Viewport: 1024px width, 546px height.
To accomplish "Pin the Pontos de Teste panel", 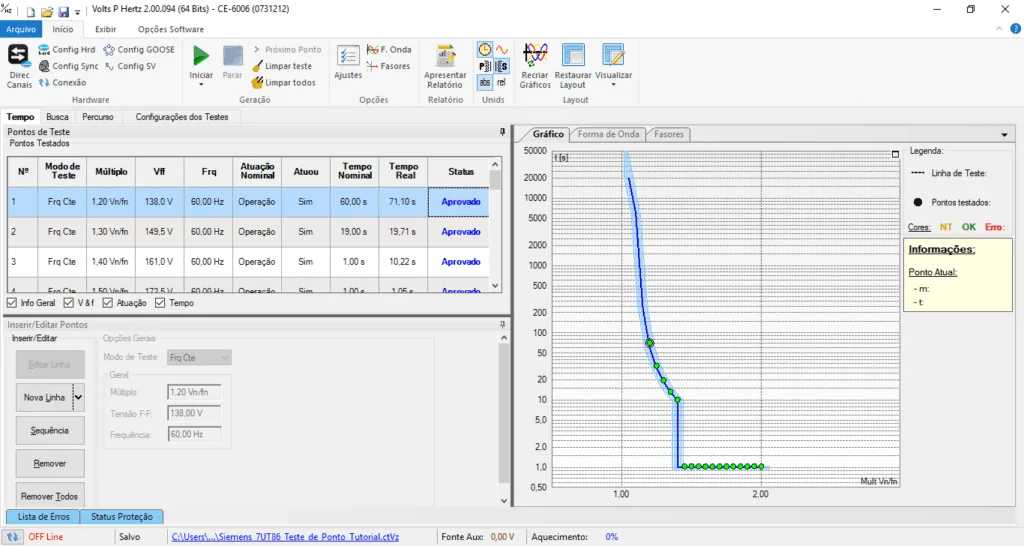I will click(502, 132).
